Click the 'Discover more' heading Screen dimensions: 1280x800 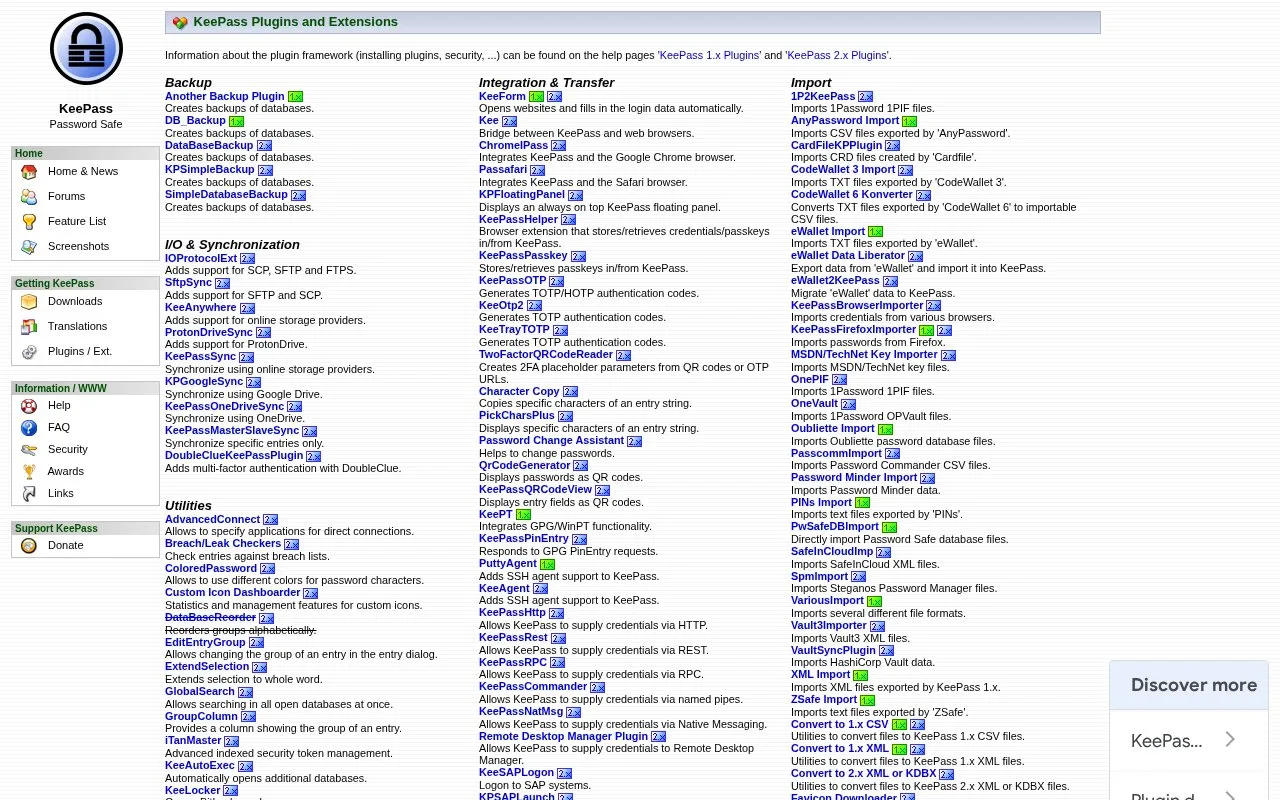point(1194,685)
